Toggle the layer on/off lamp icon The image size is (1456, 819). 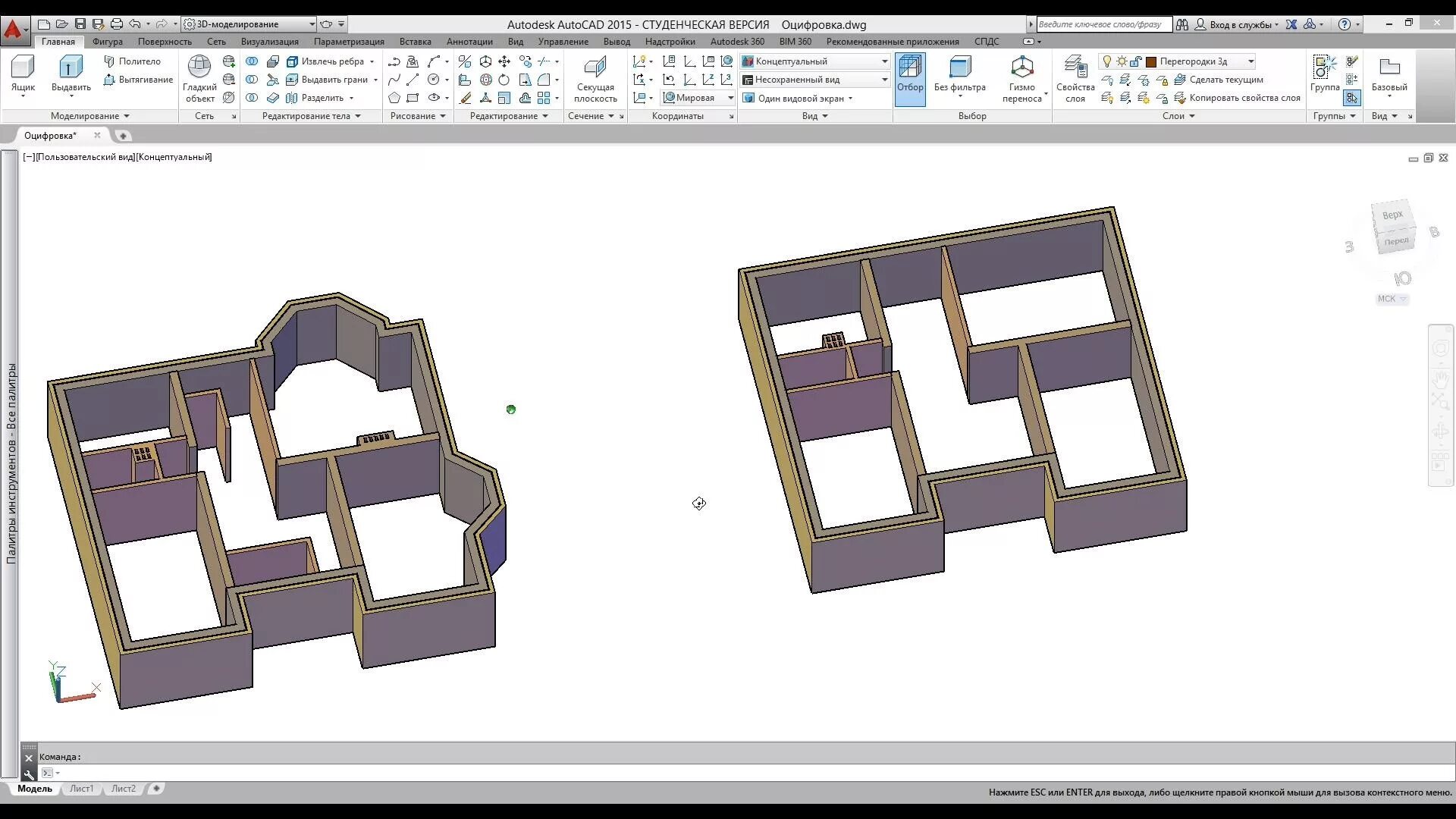1108,61
